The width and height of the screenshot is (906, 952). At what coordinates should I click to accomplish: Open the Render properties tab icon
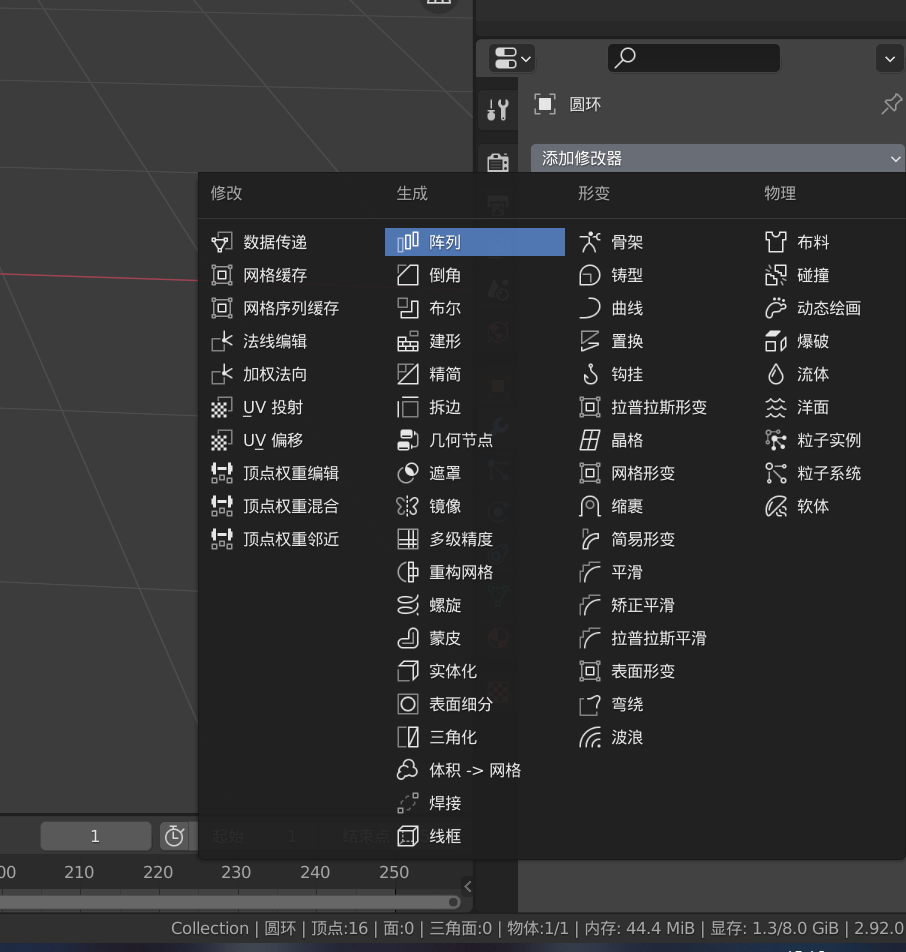coord(498,162)
